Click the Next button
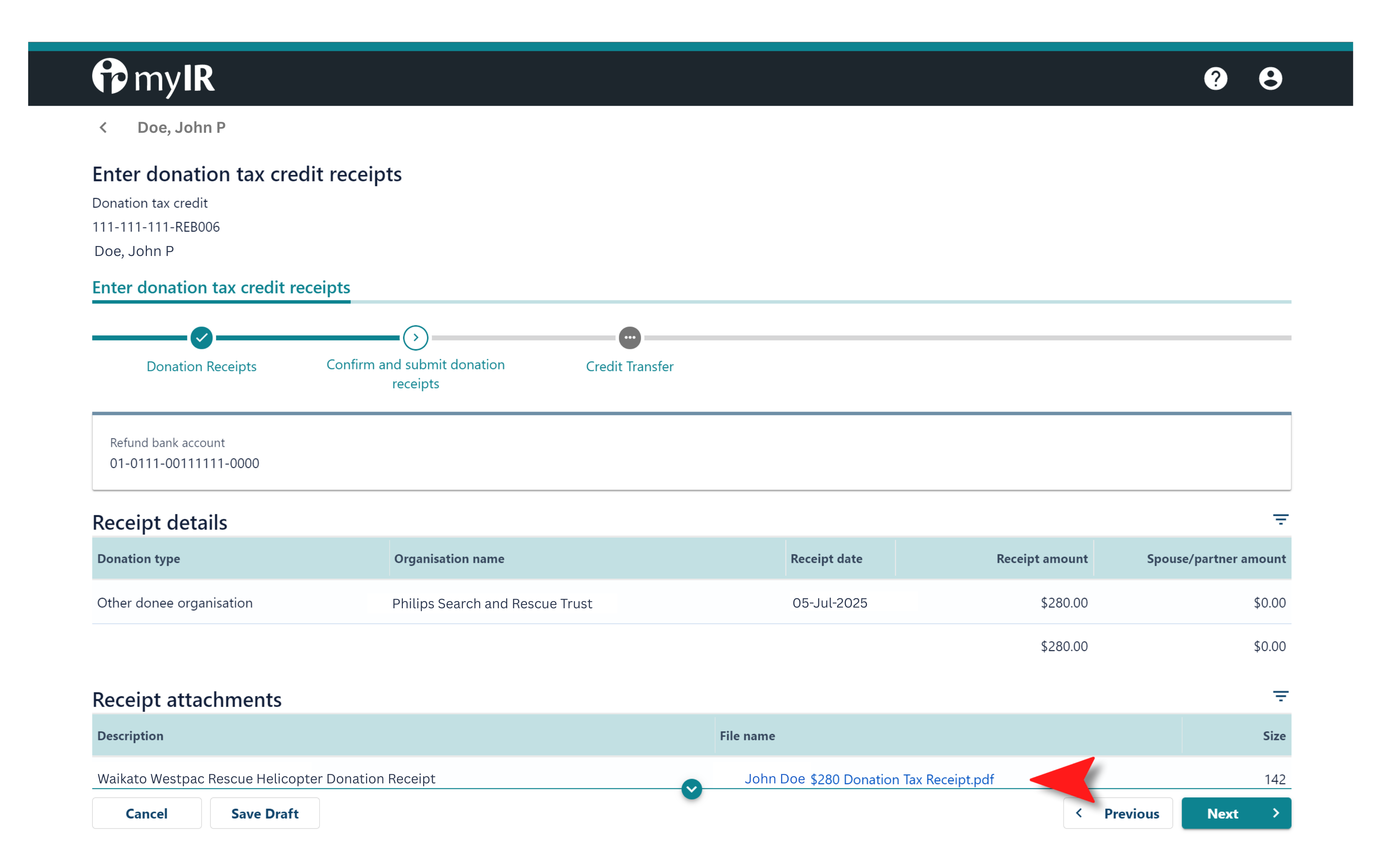The image size is (1376, 868). (1236, 813)
